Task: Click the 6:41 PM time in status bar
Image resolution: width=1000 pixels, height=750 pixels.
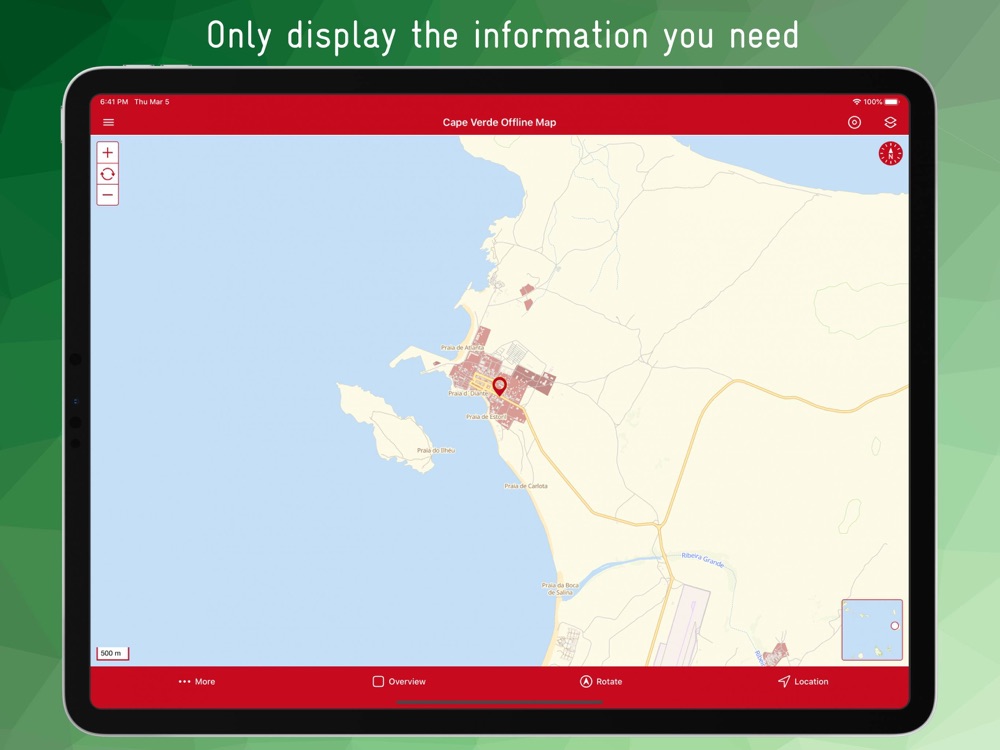Action: (114, 102)
